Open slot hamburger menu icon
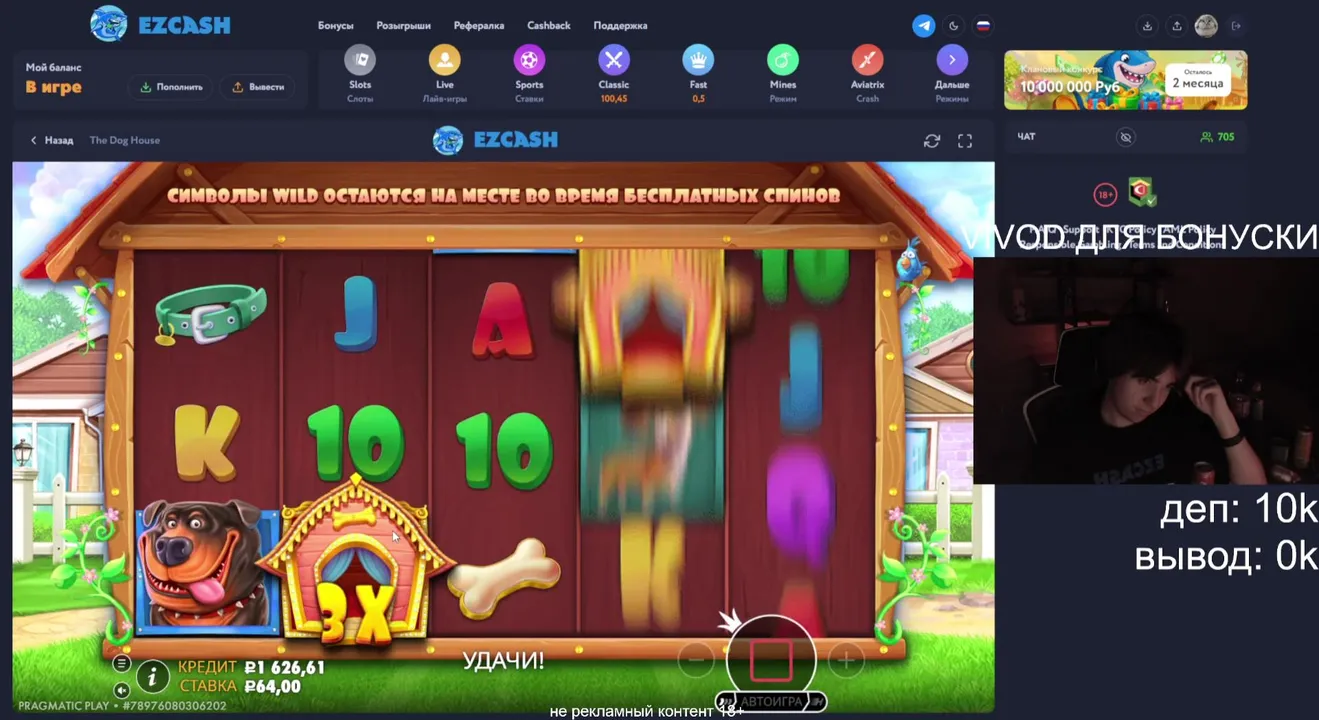This screenshot has height=720, width=1319. tap(122, 663)
